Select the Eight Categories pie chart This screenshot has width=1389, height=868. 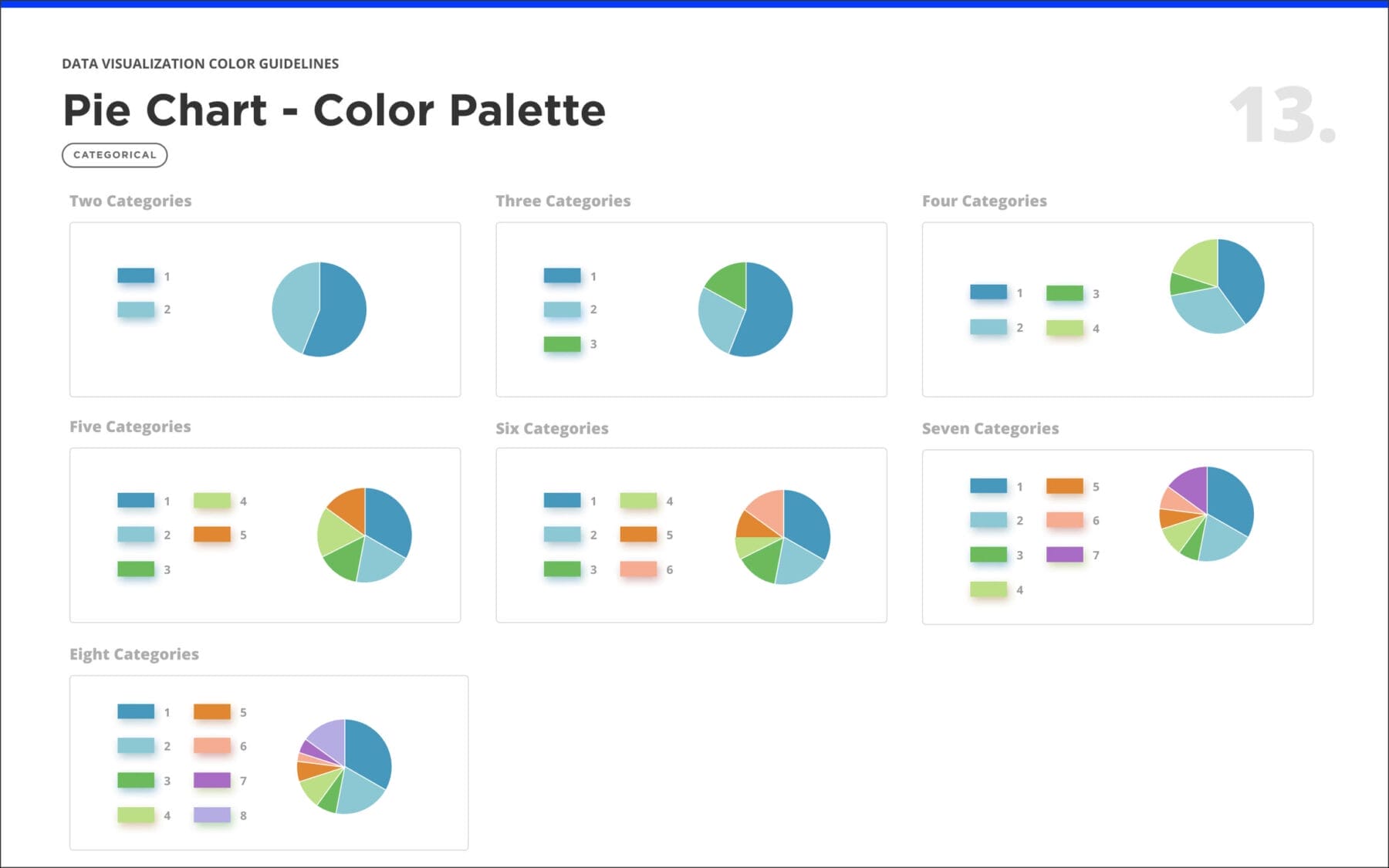coord(344,766)
